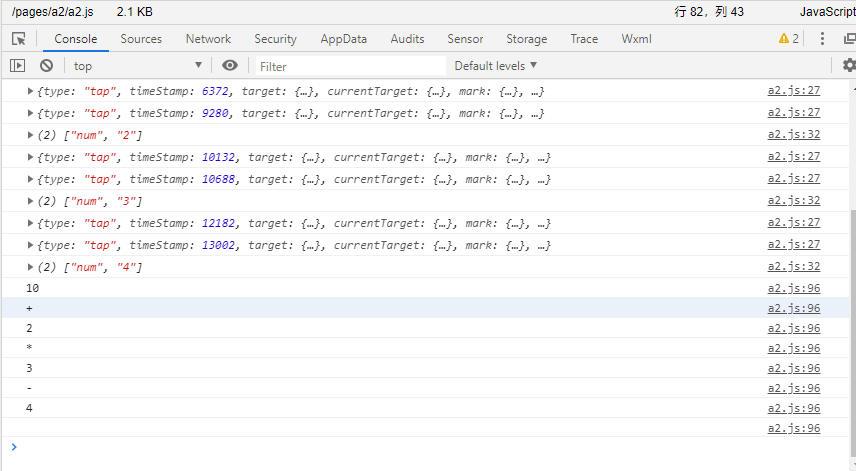The width and height of the screenshot is (856, 471).
Task: Switch to the Storage tab
Action: click(526, 39)
